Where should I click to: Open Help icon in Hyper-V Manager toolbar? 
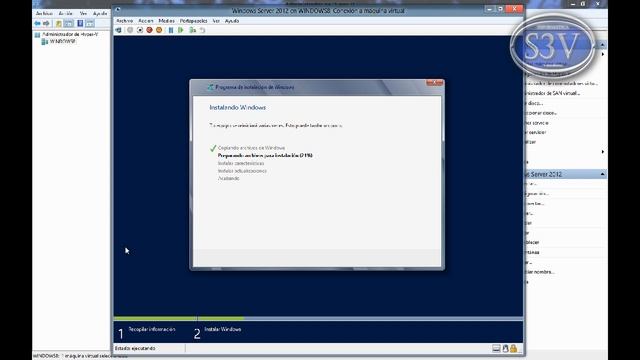[x=80, y=23]
